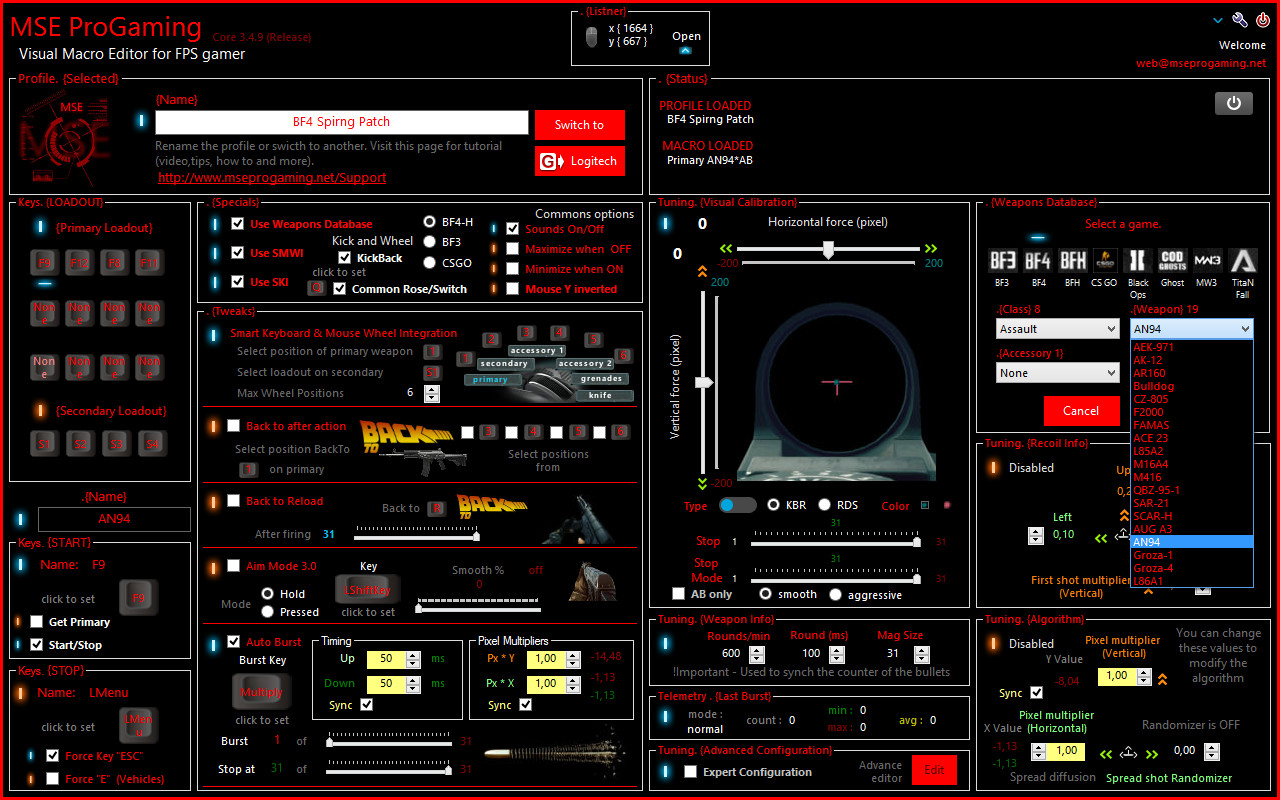Open the Class dropdown showing Assault
This screenshot has height=800, width=1280.
point(1058,329)
